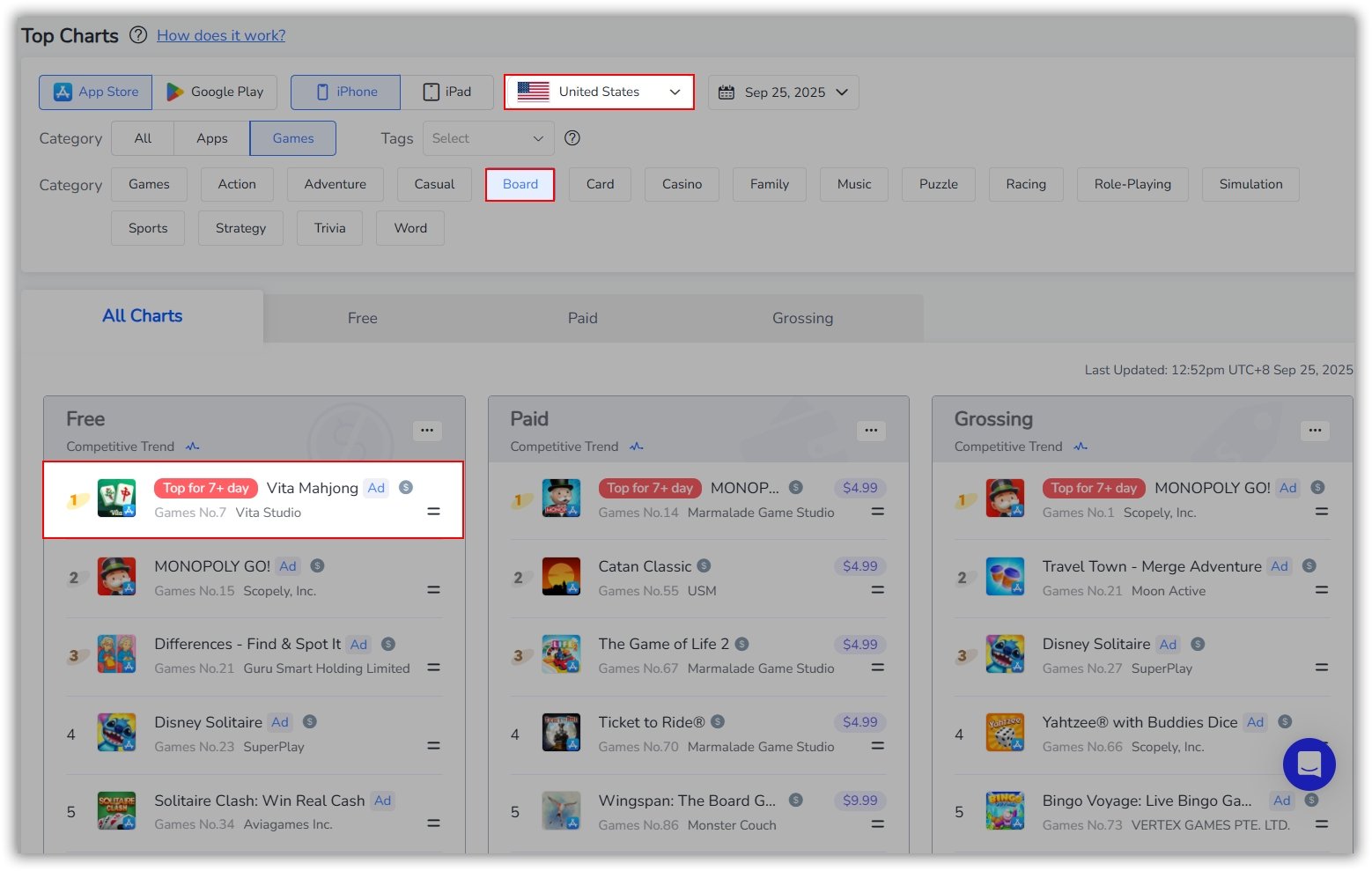Choose the Action subcategory
Viewport: 1372px width, 871px height.
click(x=237, y=184)
